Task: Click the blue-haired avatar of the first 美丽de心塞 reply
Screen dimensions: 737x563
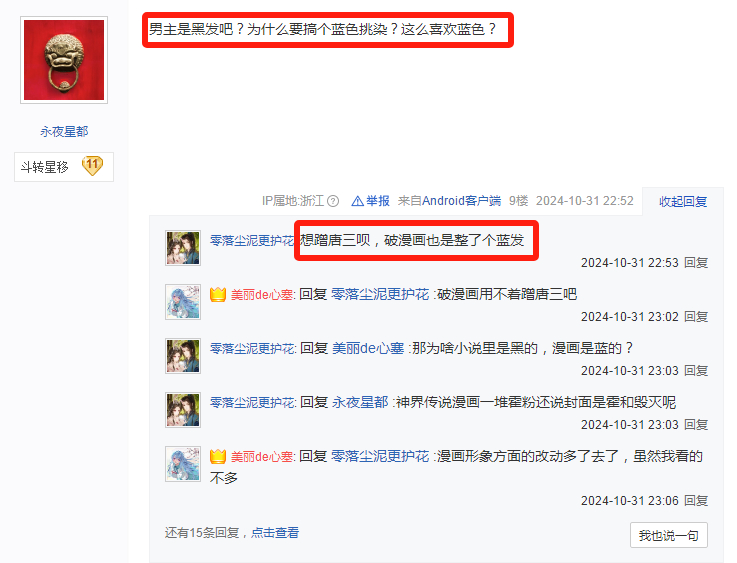Action: point(183,302)
